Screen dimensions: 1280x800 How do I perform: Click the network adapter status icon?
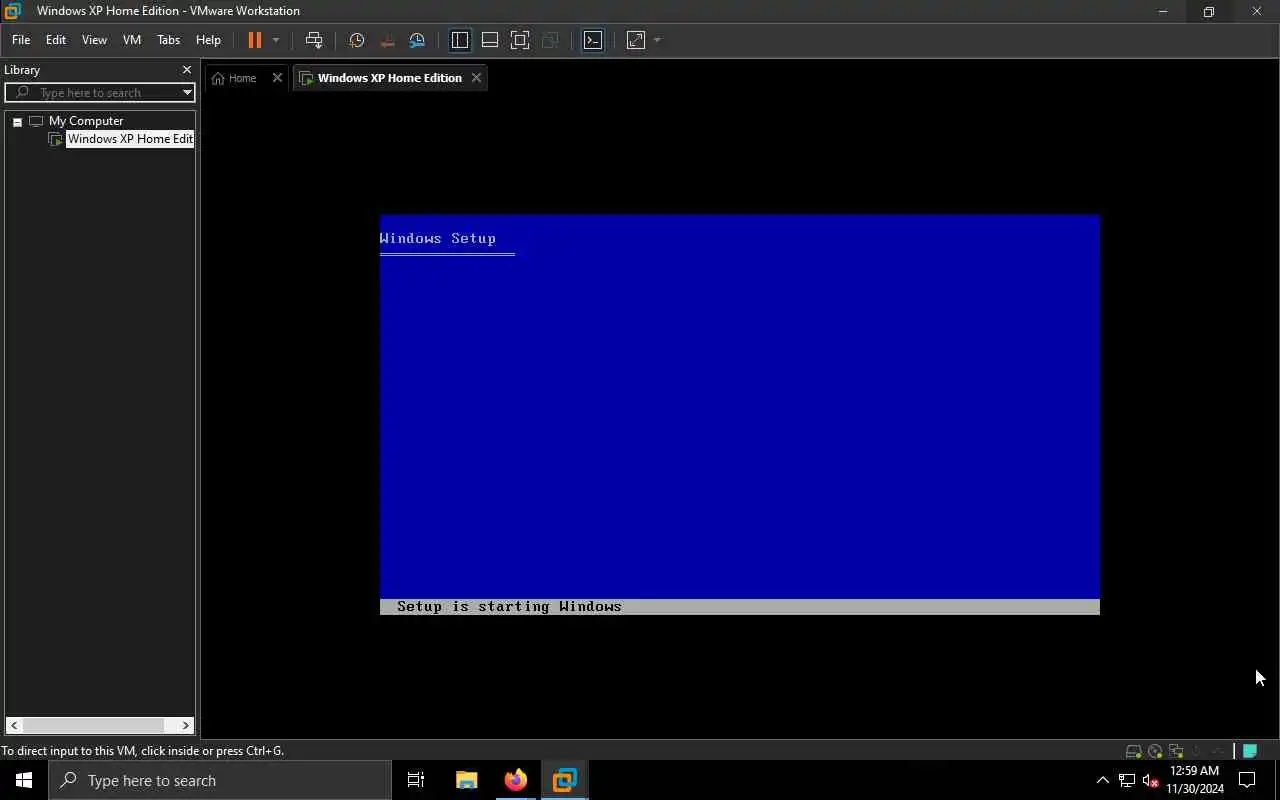[x=1176, y=751]
